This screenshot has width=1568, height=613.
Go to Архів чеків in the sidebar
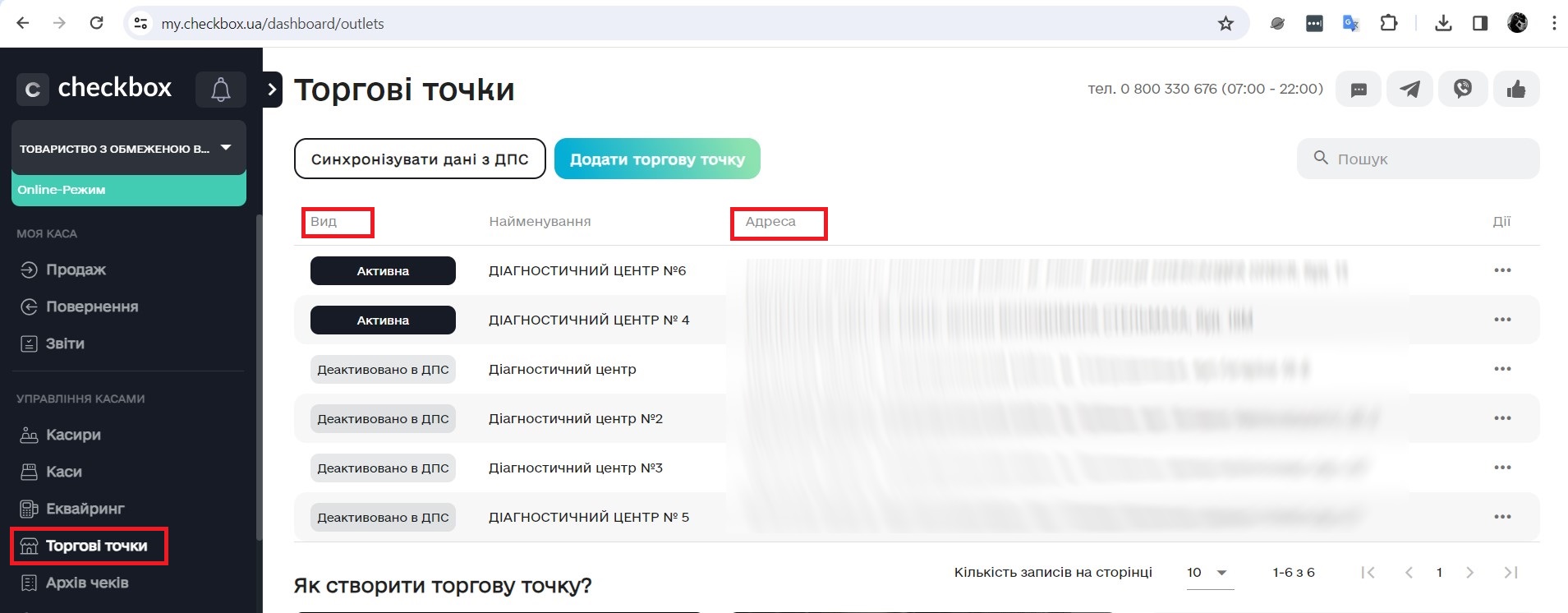click(x=86, y=583)
